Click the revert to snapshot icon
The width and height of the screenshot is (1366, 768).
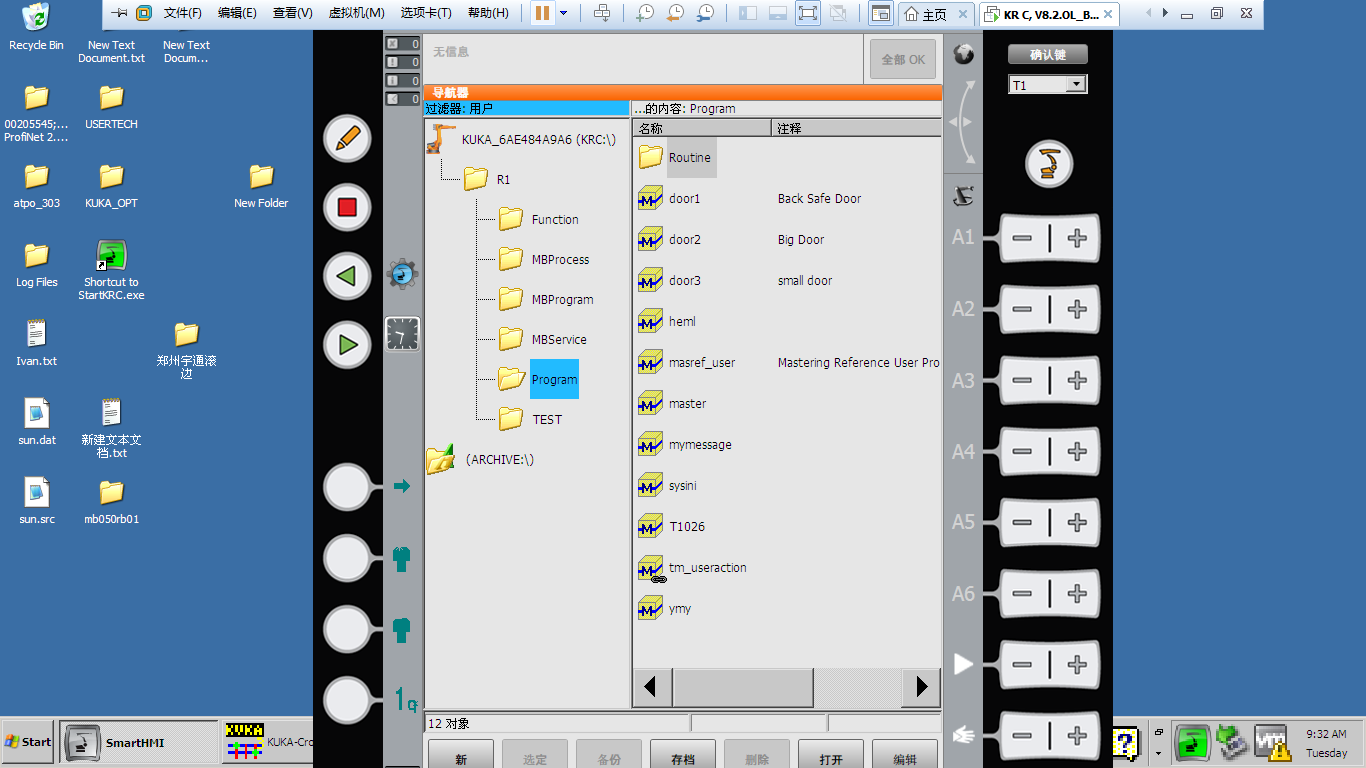(x=676, y=13)
